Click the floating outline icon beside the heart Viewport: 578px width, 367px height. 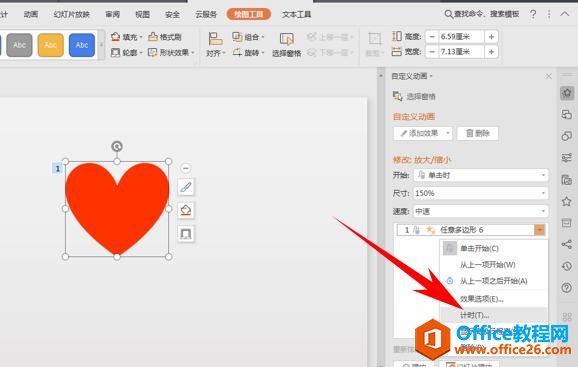coord(186,234)
